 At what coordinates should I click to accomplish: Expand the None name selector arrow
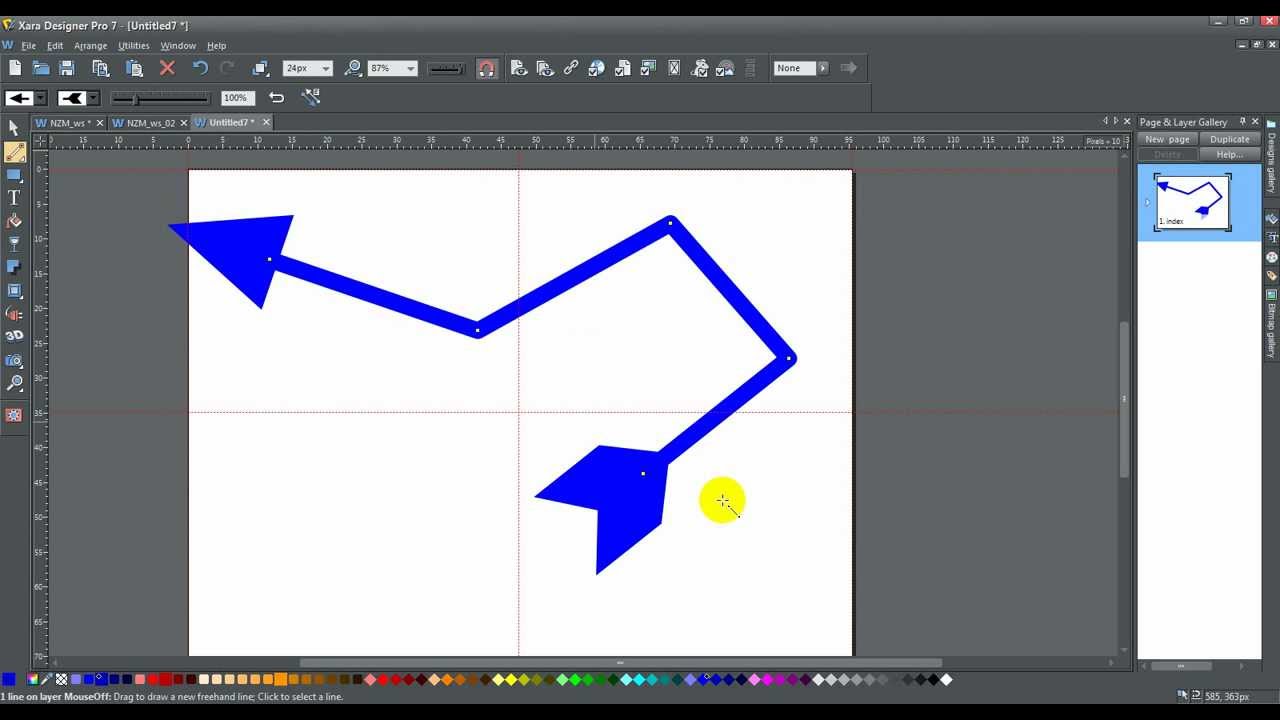click(823, 68)
